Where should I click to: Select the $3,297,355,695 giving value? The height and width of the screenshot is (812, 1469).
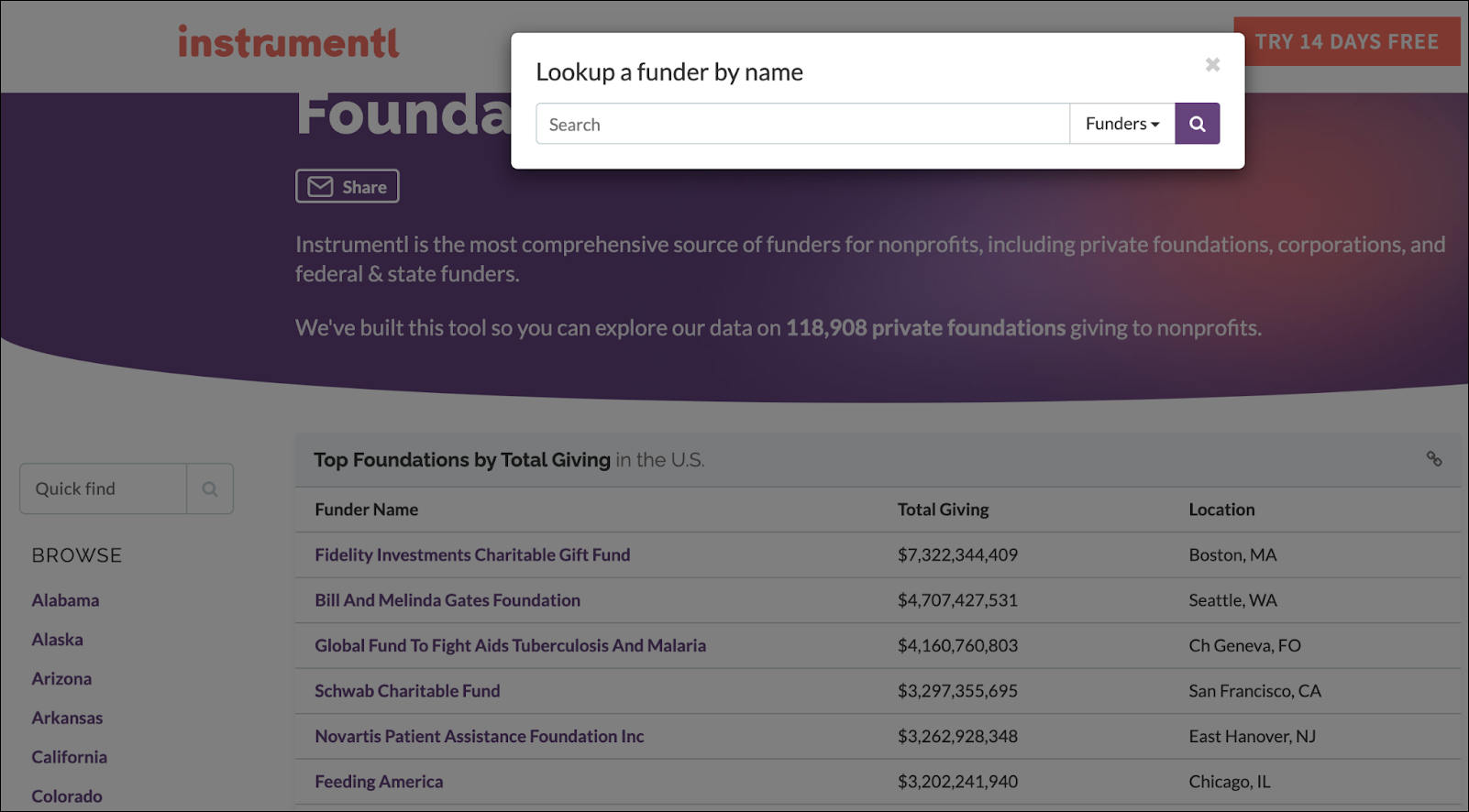[957, 691]
